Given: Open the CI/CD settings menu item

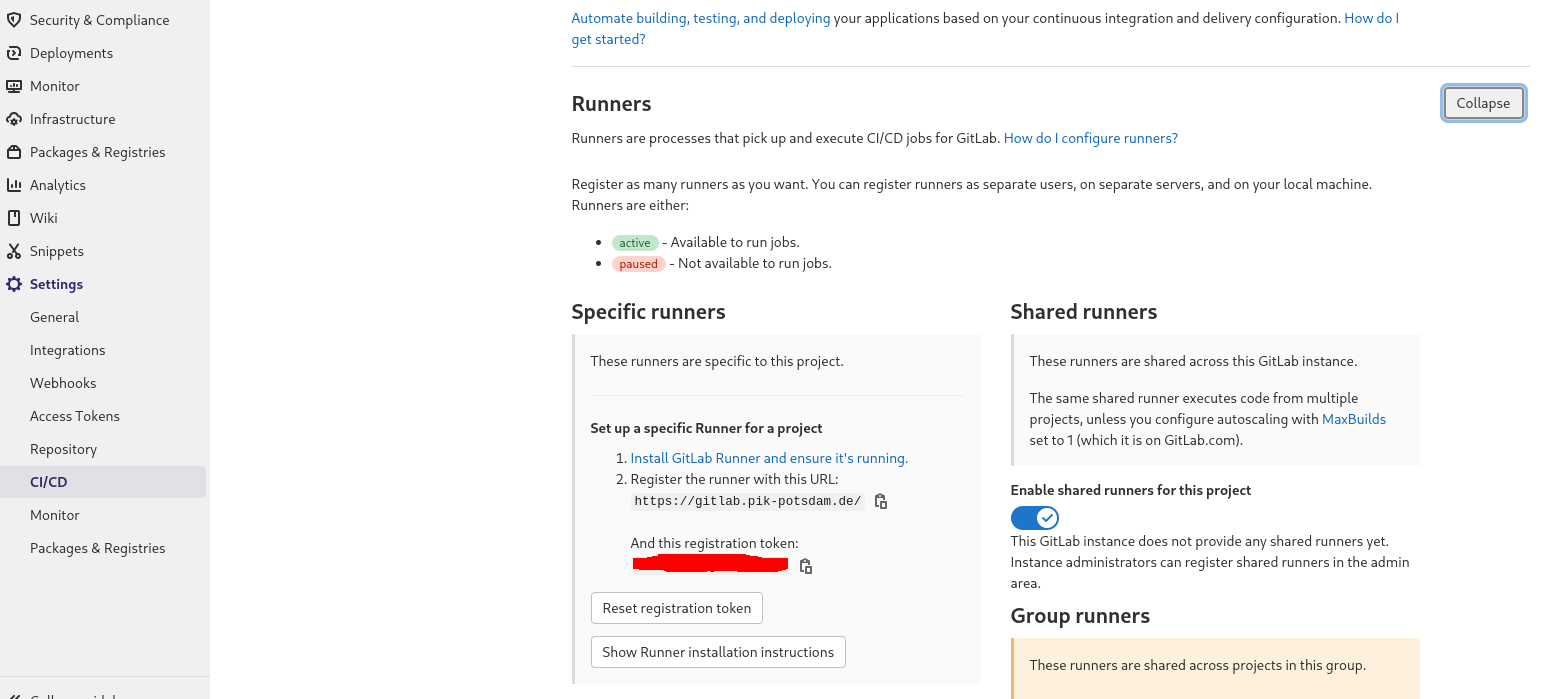Looking at the screenshot, I should click(49, 482).
